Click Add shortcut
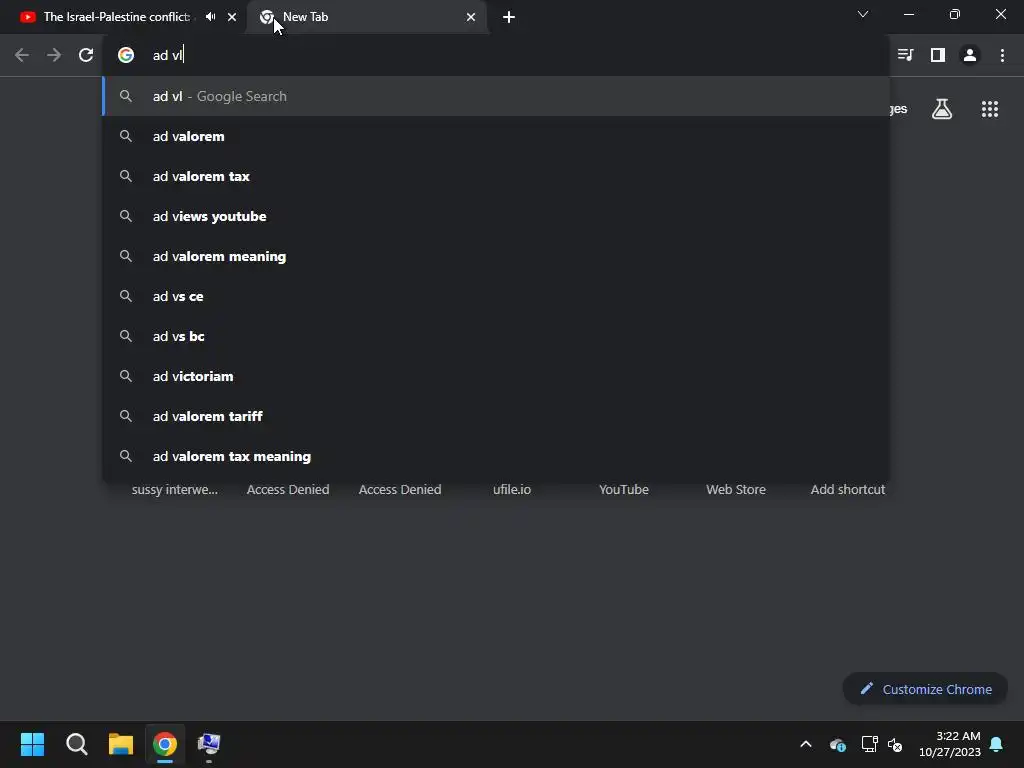 point(848,489)
